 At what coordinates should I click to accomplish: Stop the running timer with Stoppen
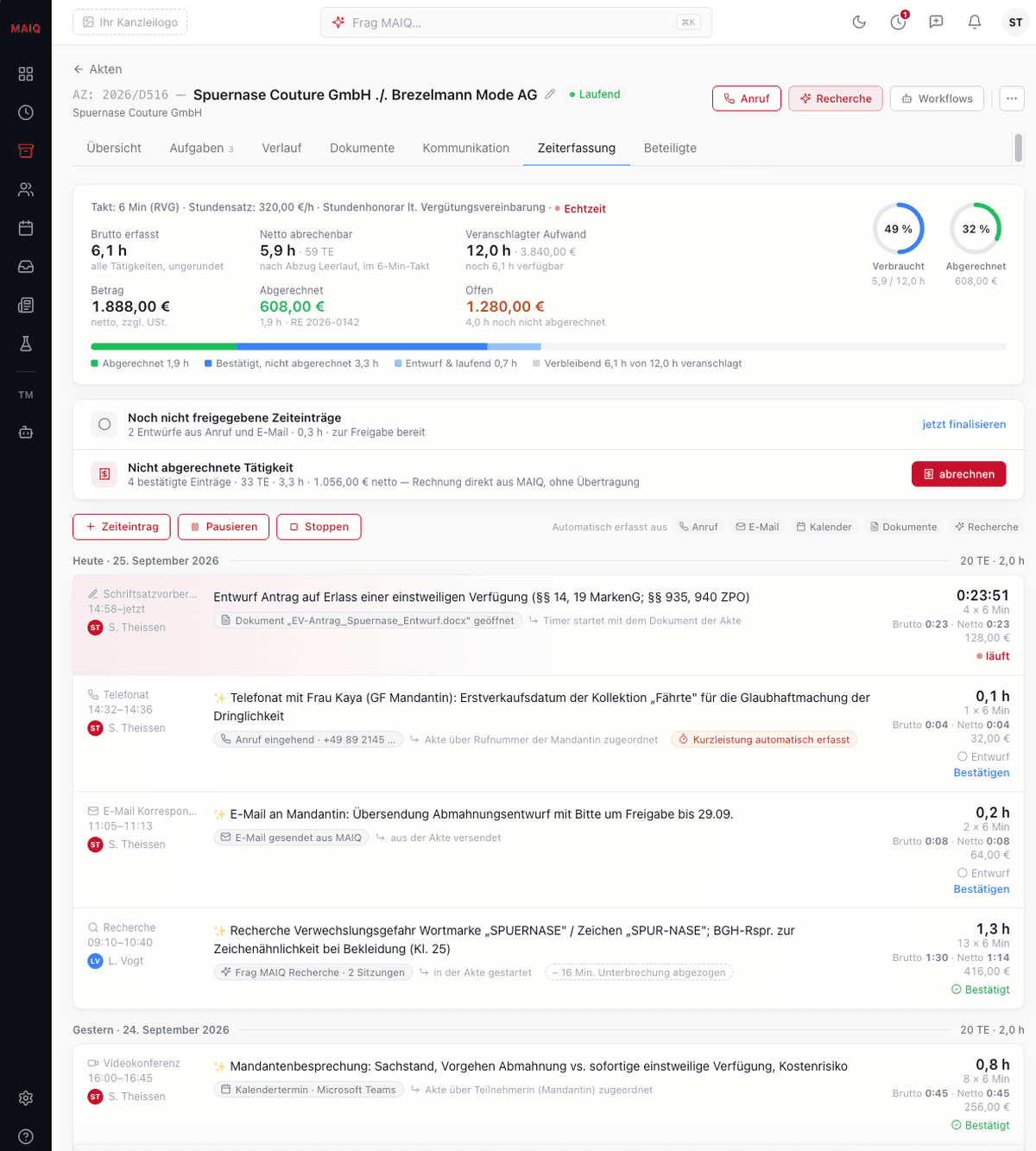click(319, 527)
